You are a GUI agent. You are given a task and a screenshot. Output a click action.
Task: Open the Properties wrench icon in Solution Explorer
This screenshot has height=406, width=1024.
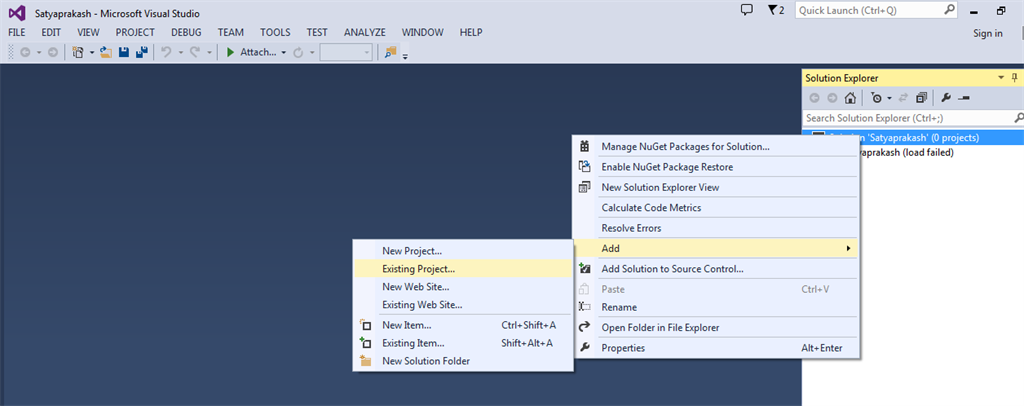tap(944, 98)
